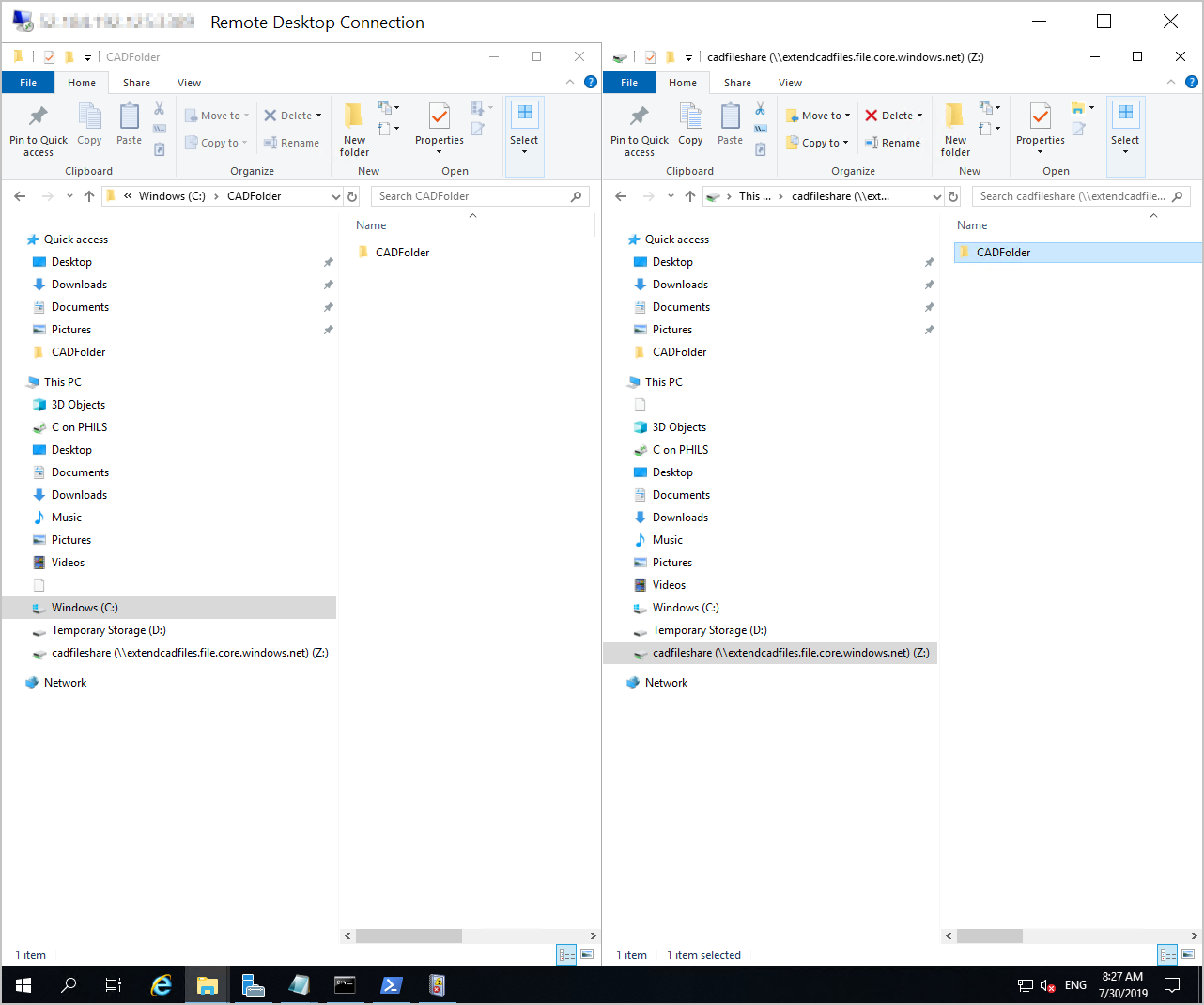Go up one level in right cadfileshare window
Viewport: 1204px width, 1005px height.
pos(690,196)
